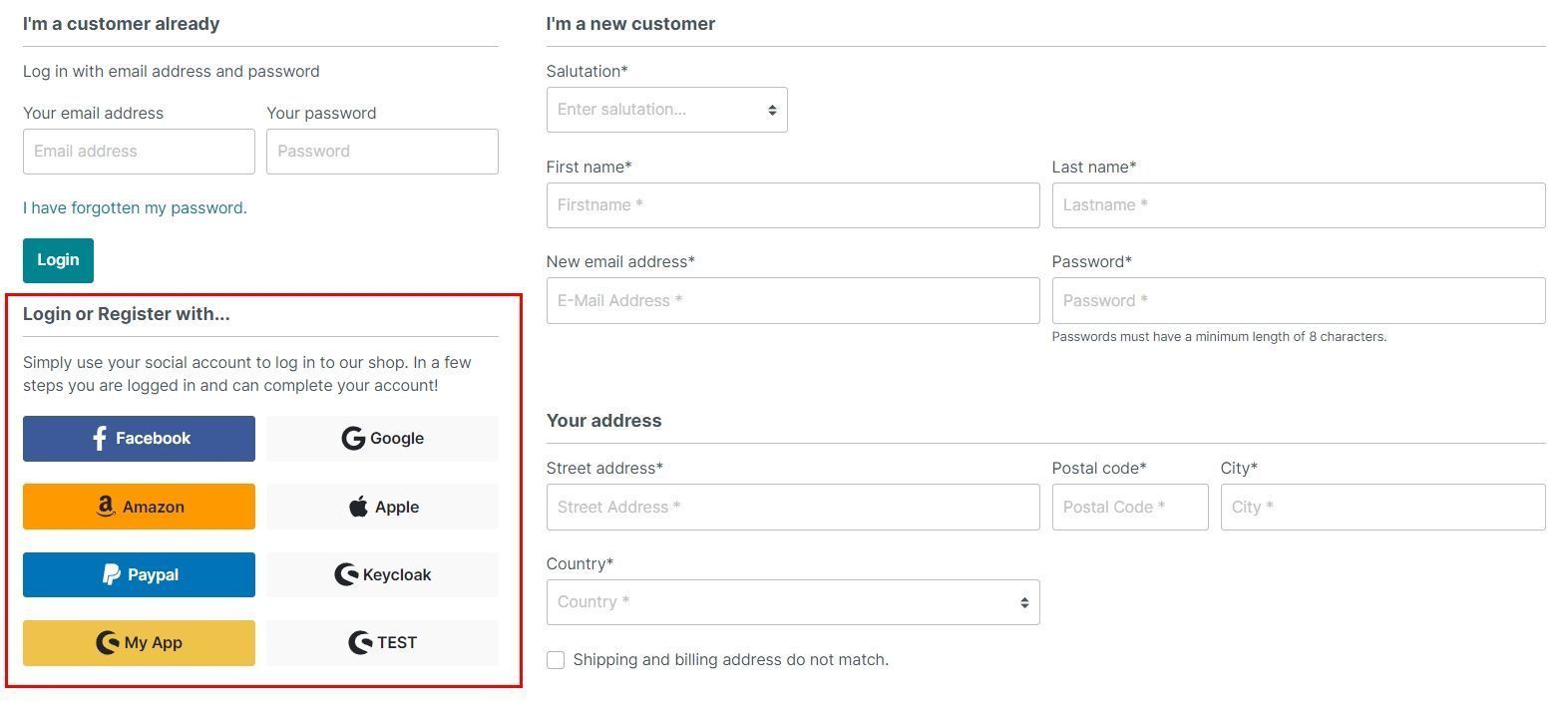This screenshot has height=701, width=1568.
Task: Open the Salutation dropdown
Action: click(666, 110)
